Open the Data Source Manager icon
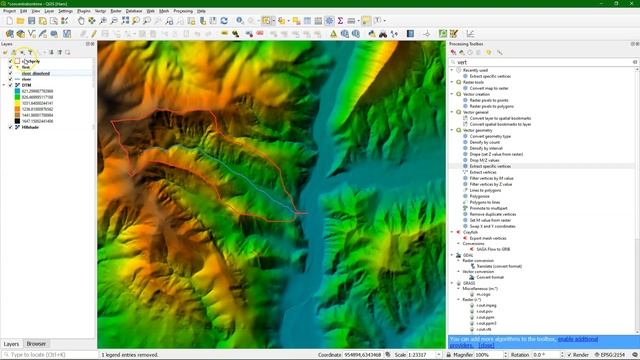This screenshot has height=360, width=640. pyautogui.click(x=9, y=34)
